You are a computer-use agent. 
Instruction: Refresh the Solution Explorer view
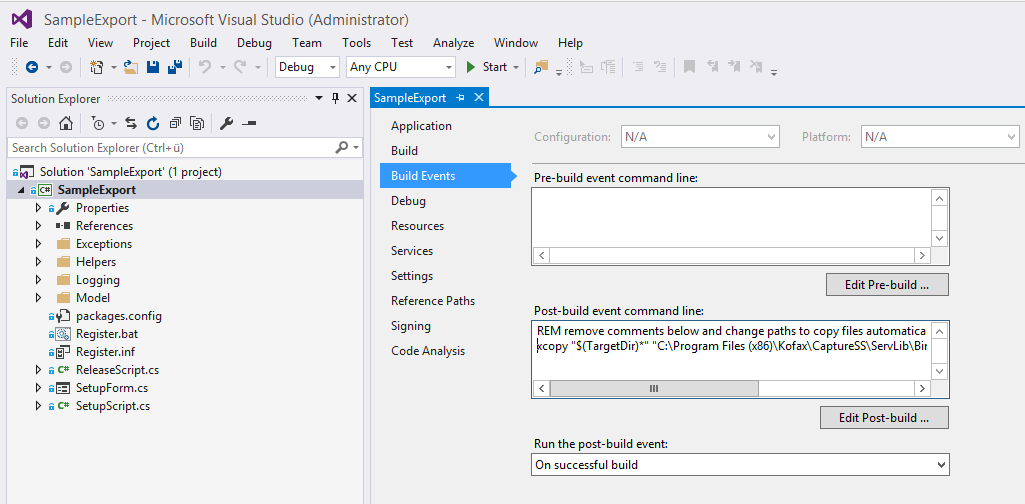pos(152,124)
